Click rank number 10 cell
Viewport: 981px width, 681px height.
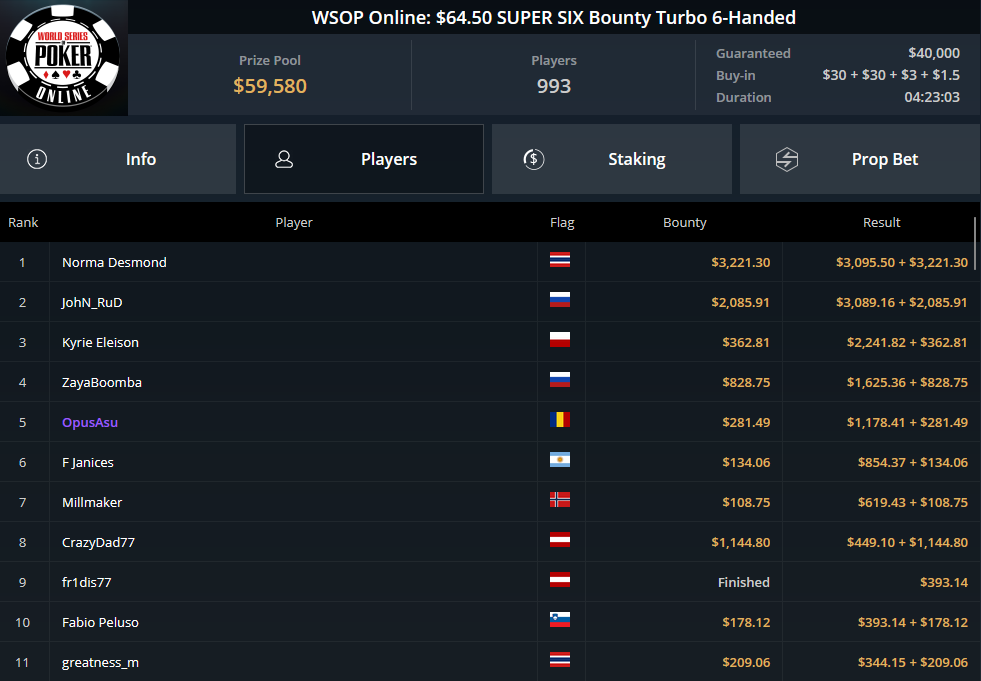[23, 623]
